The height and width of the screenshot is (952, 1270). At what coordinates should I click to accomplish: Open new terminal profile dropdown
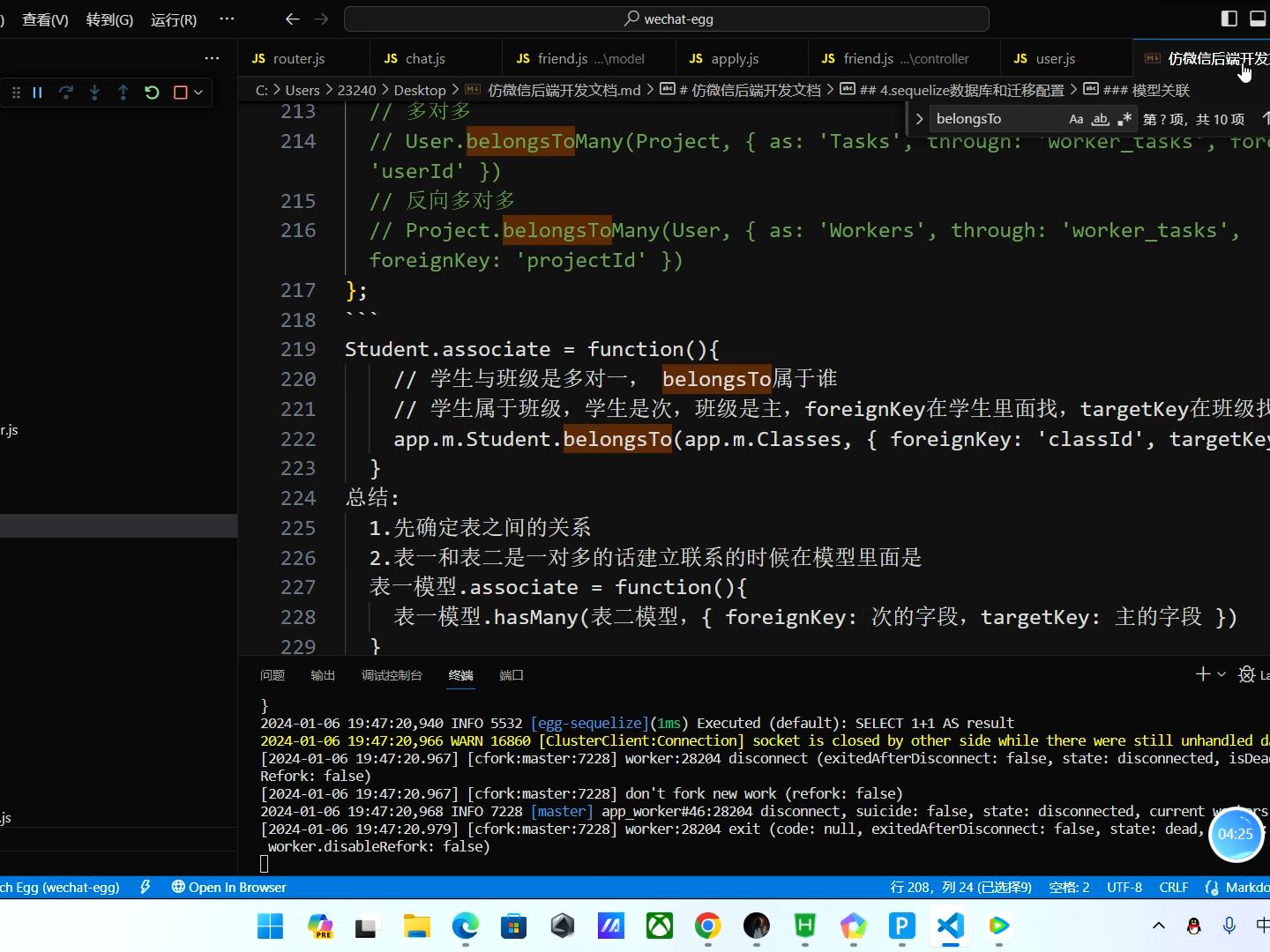tap(1221, 674)
